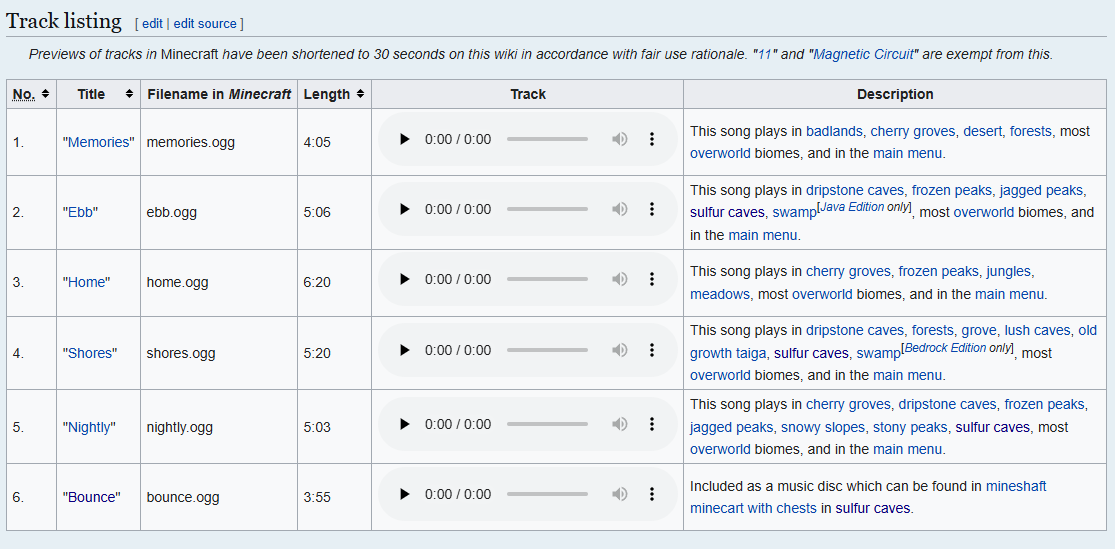Viewport: 1115px width, 549px height.
Task: Seek on the Memories track progress bar
Action: (548, 139)
